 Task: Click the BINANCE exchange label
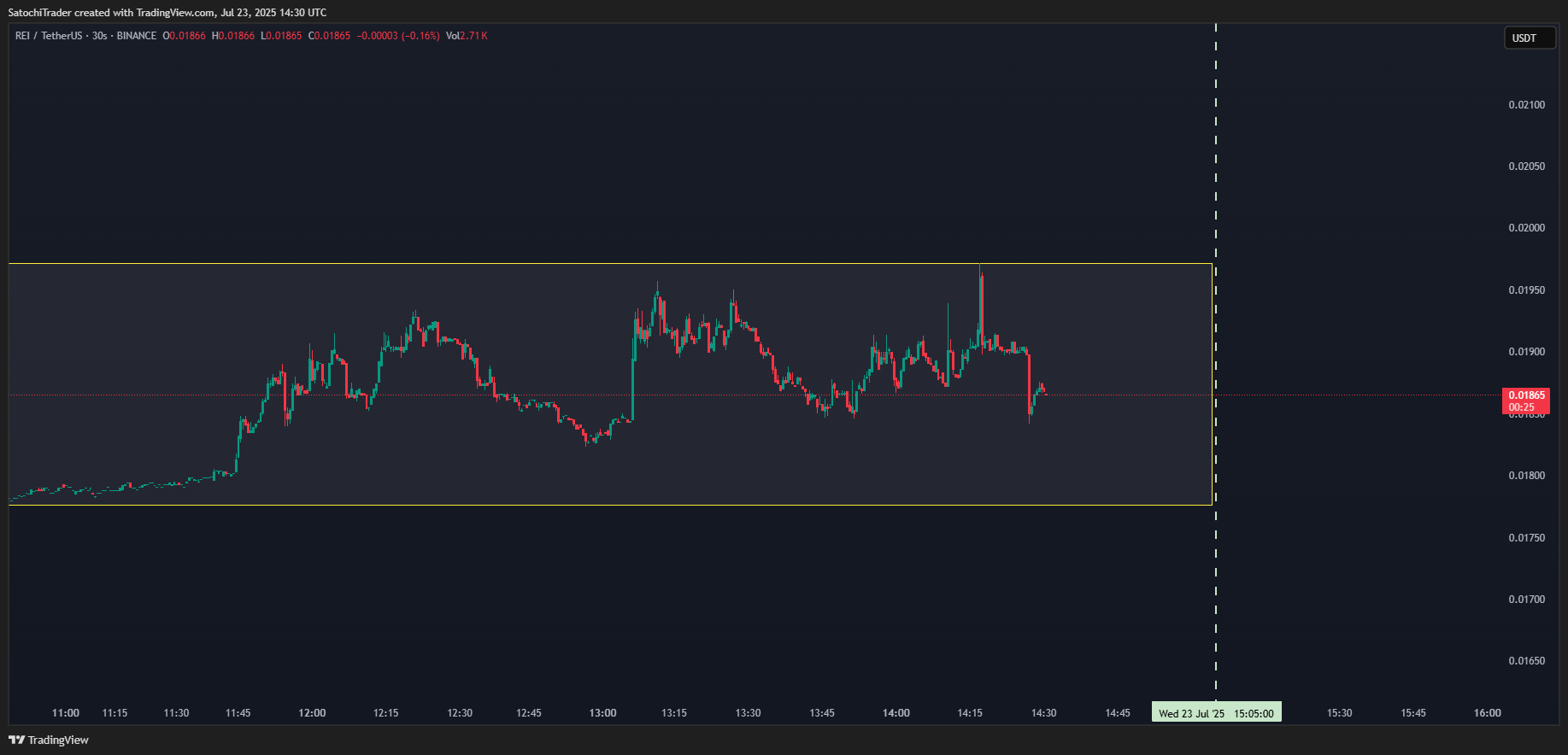click(137, 36)
